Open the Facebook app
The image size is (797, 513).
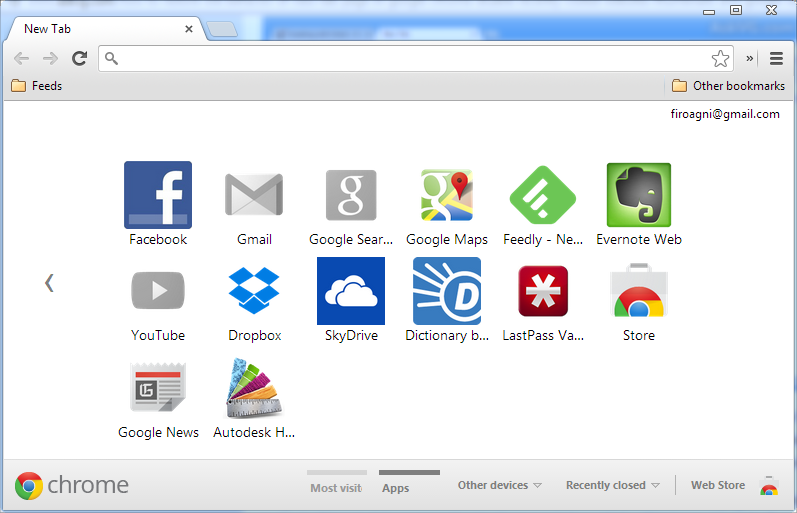[x=158, y=195]
